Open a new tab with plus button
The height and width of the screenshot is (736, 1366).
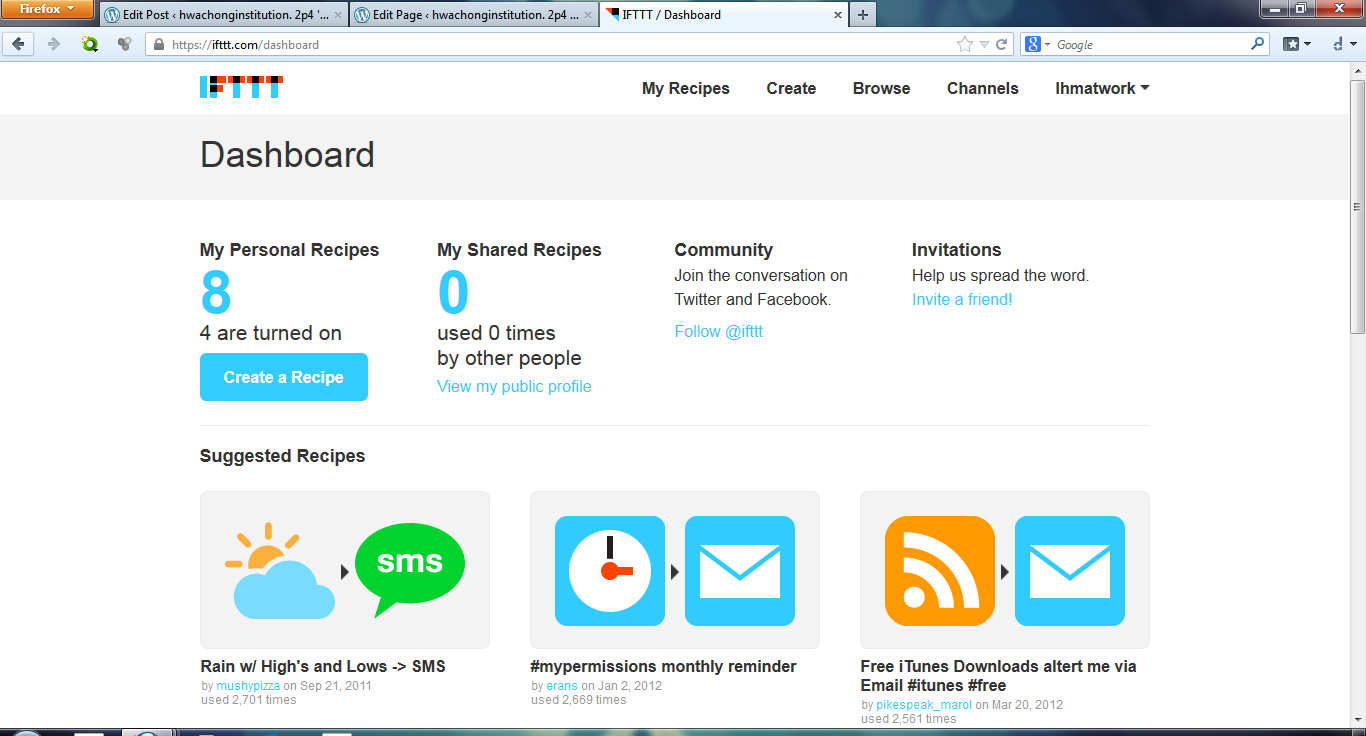coord(862,15)
